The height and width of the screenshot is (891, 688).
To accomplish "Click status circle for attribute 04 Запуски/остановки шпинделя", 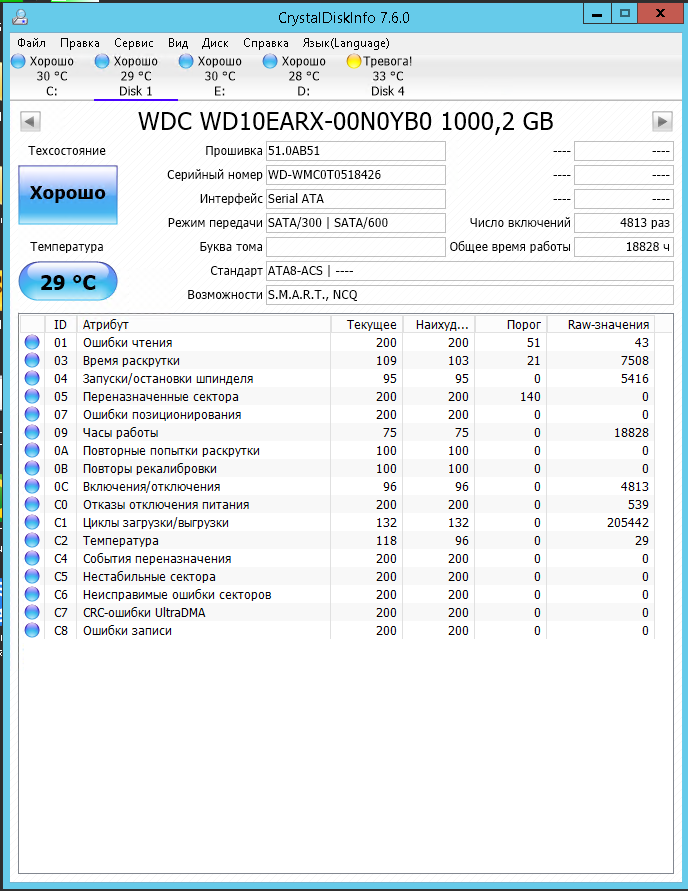I will [x=32, y=378].
